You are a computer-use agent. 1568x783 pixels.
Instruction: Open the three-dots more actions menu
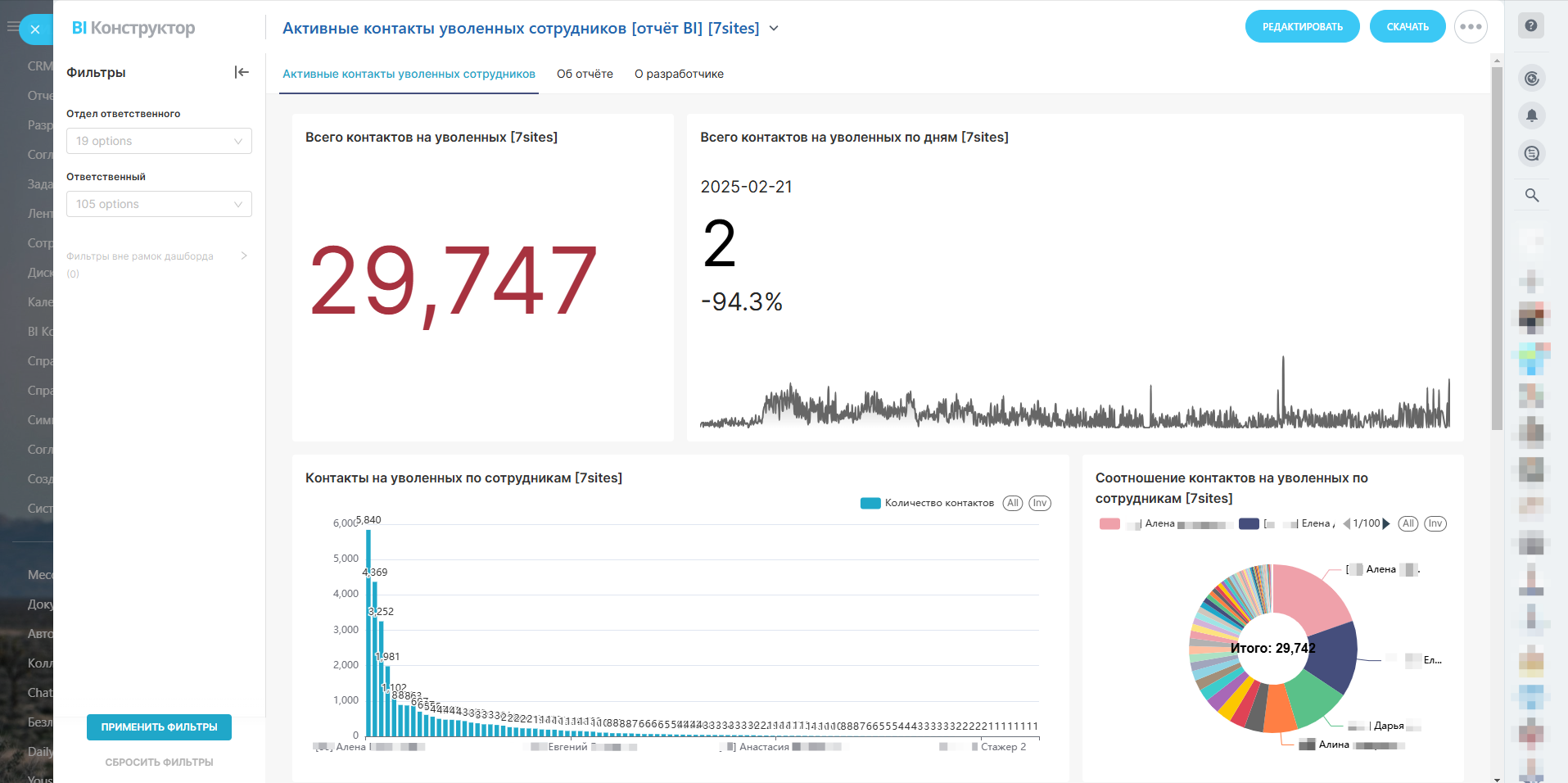click(1471, 27)
